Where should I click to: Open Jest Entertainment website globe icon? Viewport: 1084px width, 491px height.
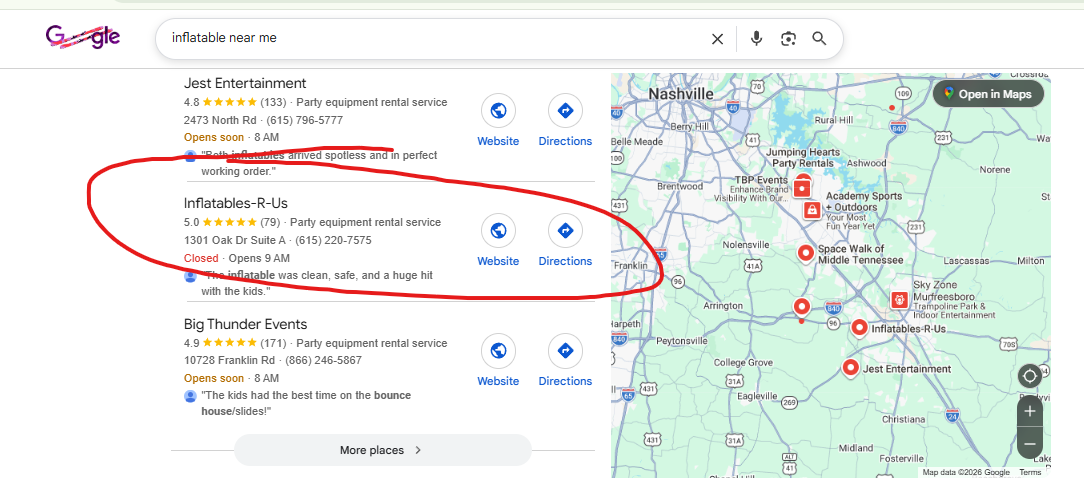click(x=498, y=111)
